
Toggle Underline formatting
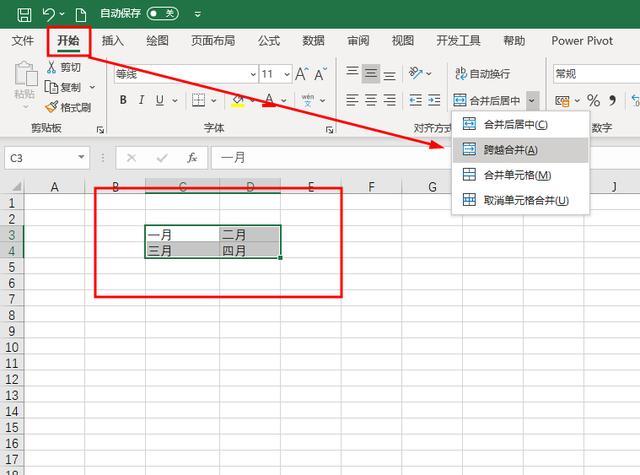click(160, 100)
